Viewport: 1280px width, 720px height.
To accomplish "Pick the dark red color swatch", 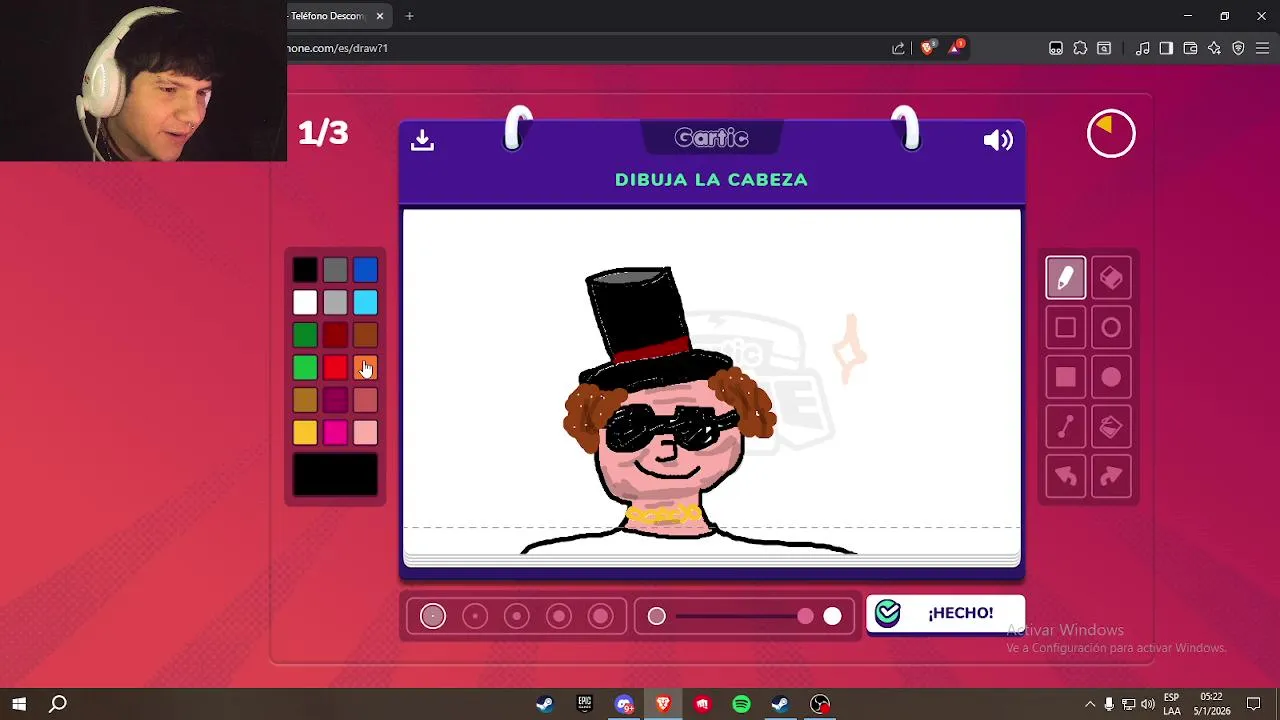I will [335, 335].
